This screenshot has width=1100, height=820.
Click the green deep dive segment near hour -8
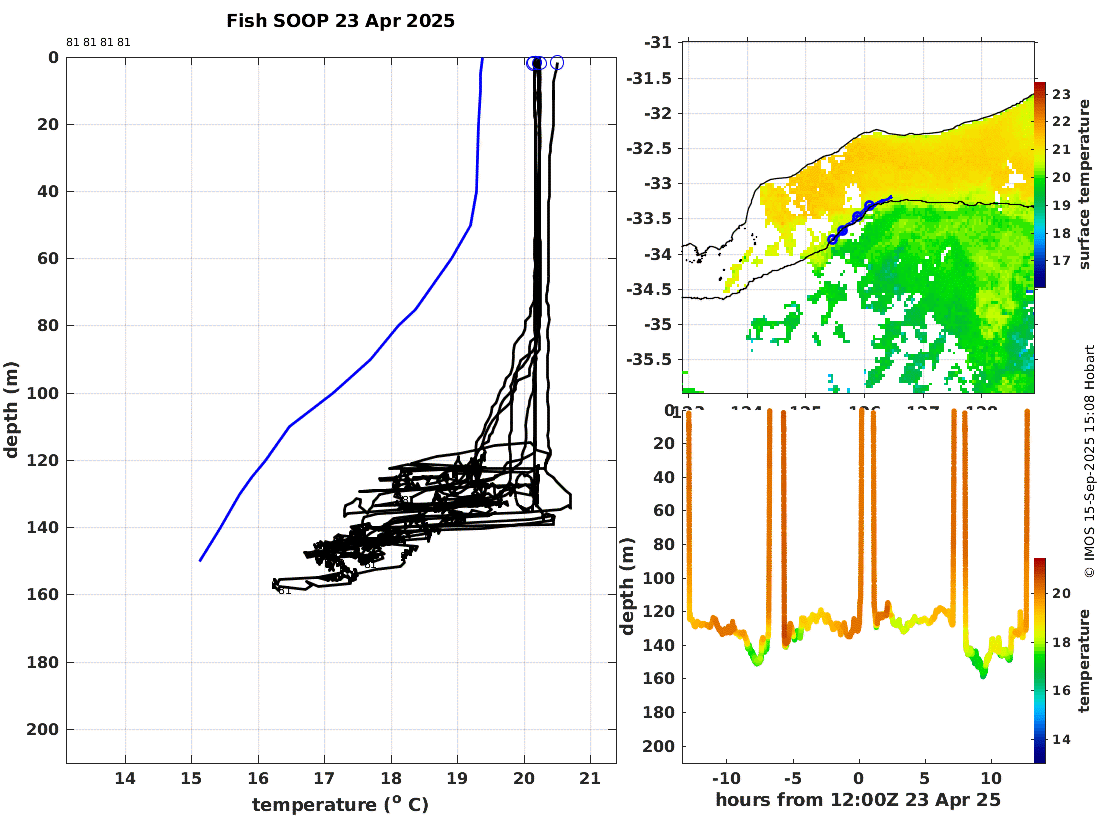(756, 657)
